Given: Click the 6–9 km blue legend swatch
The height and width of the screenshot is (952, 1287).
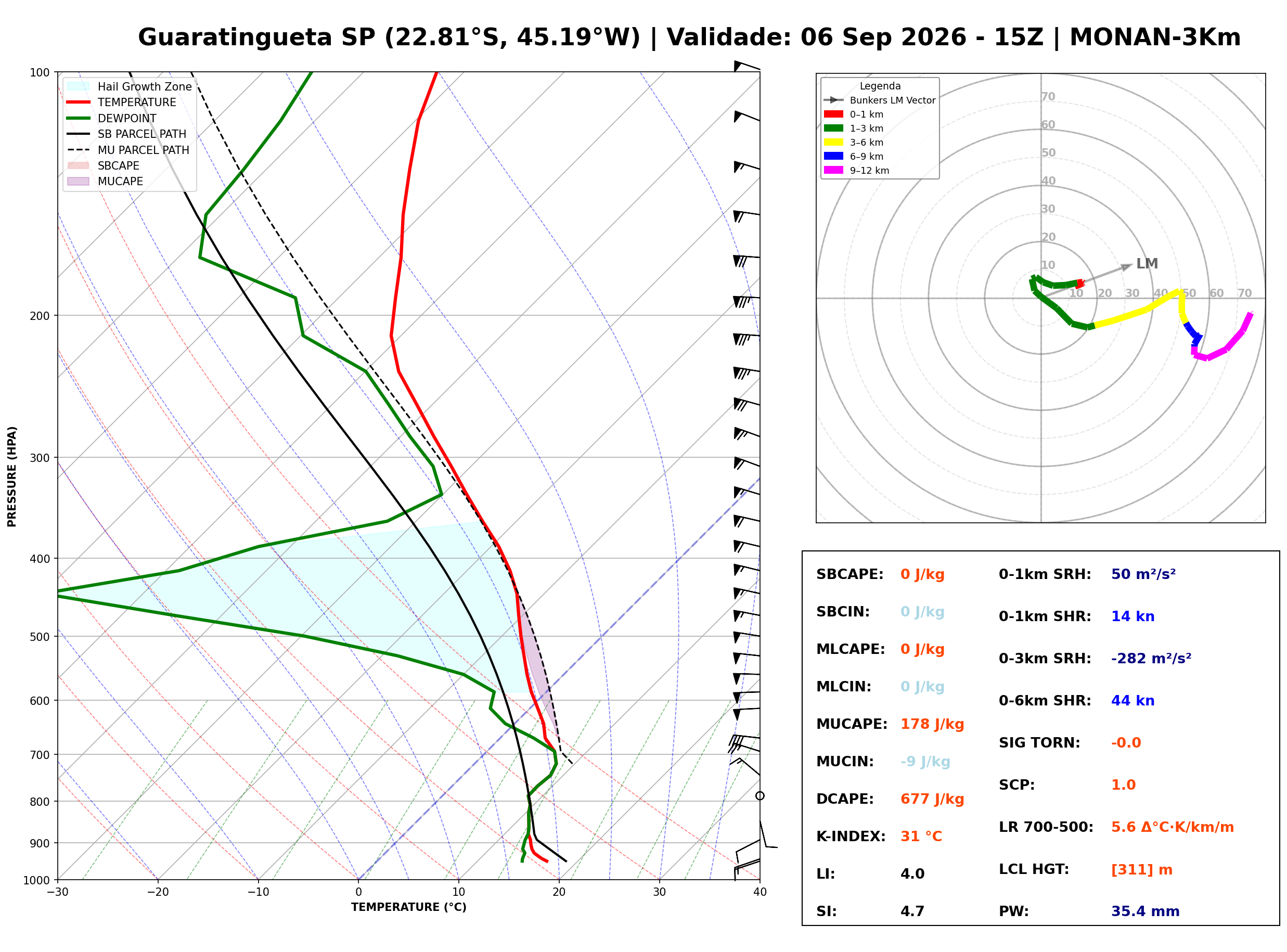Looking at the screenshot, I should [x=833, y=156].
